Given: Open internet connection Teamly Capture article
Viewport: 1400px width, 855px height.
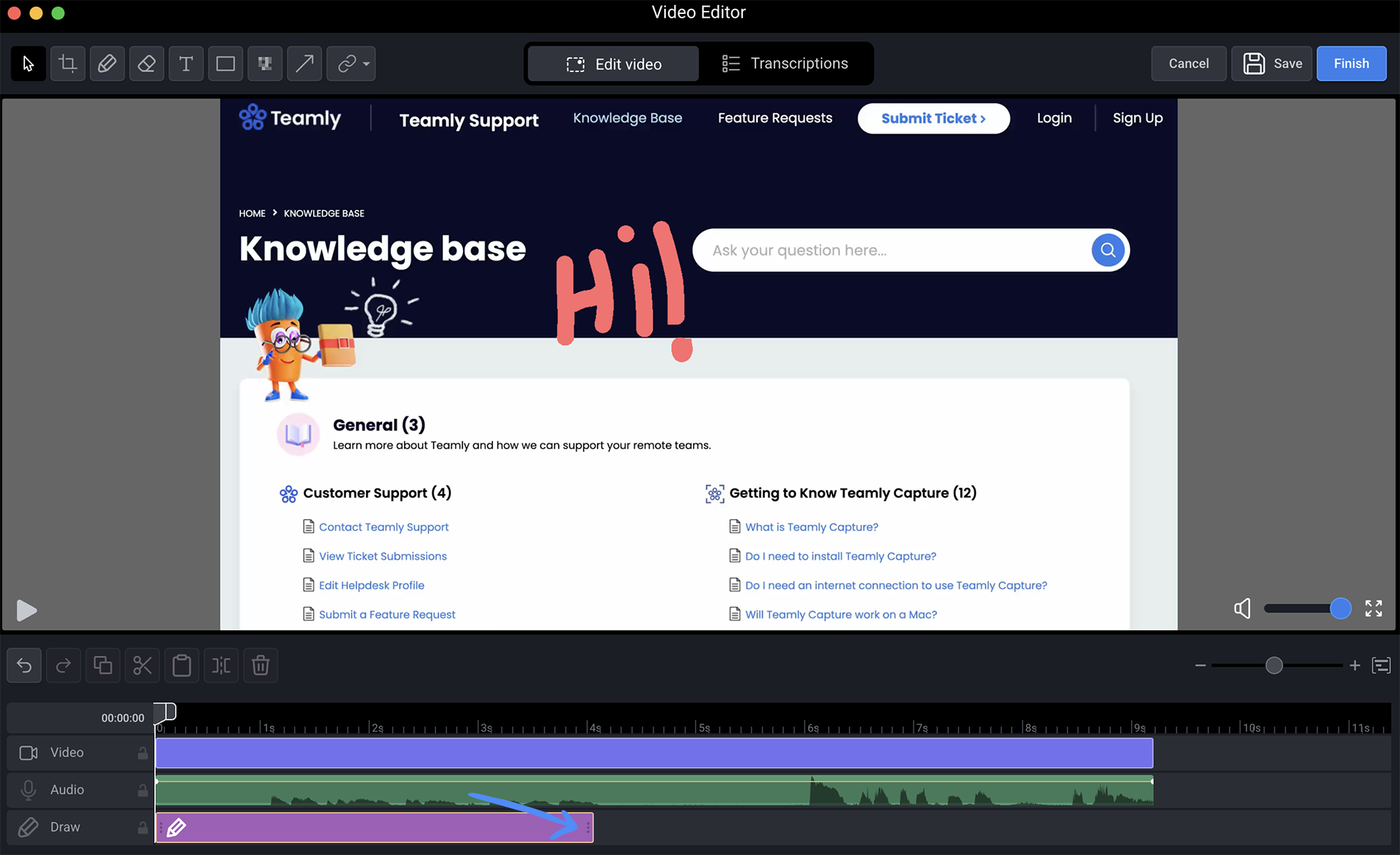Looking at the screenshot, I should coord(897,586).
